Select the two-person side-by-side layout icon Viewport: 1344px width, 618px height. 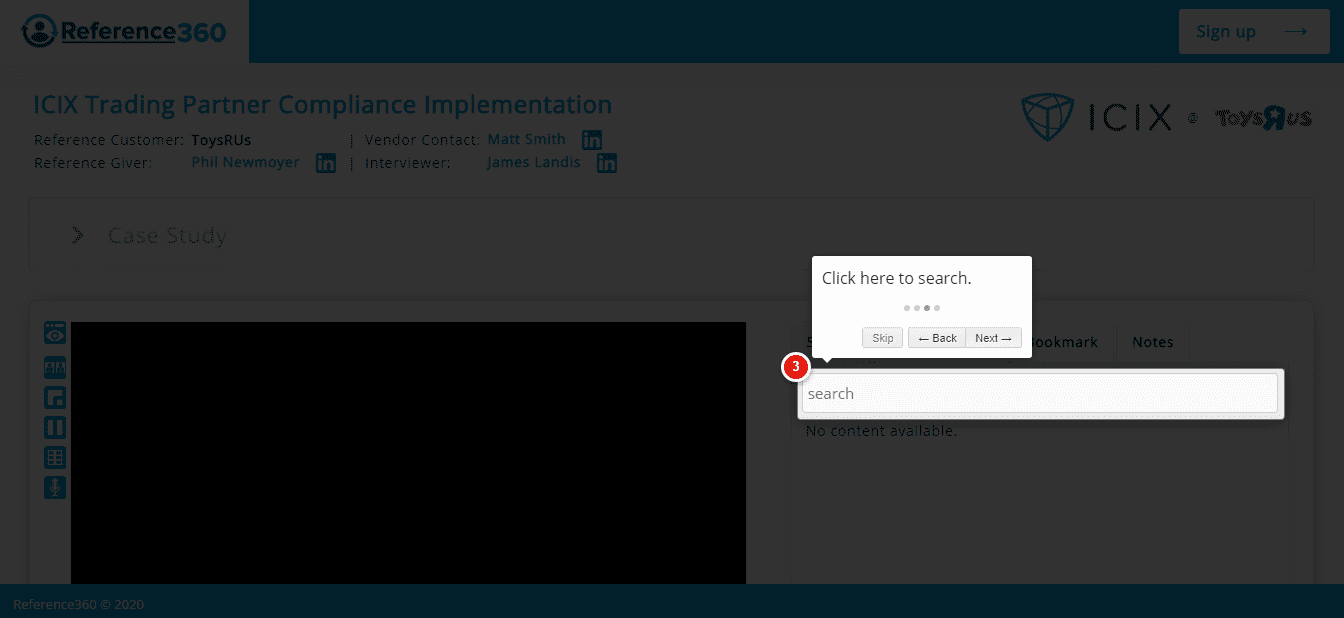point(55,367)
